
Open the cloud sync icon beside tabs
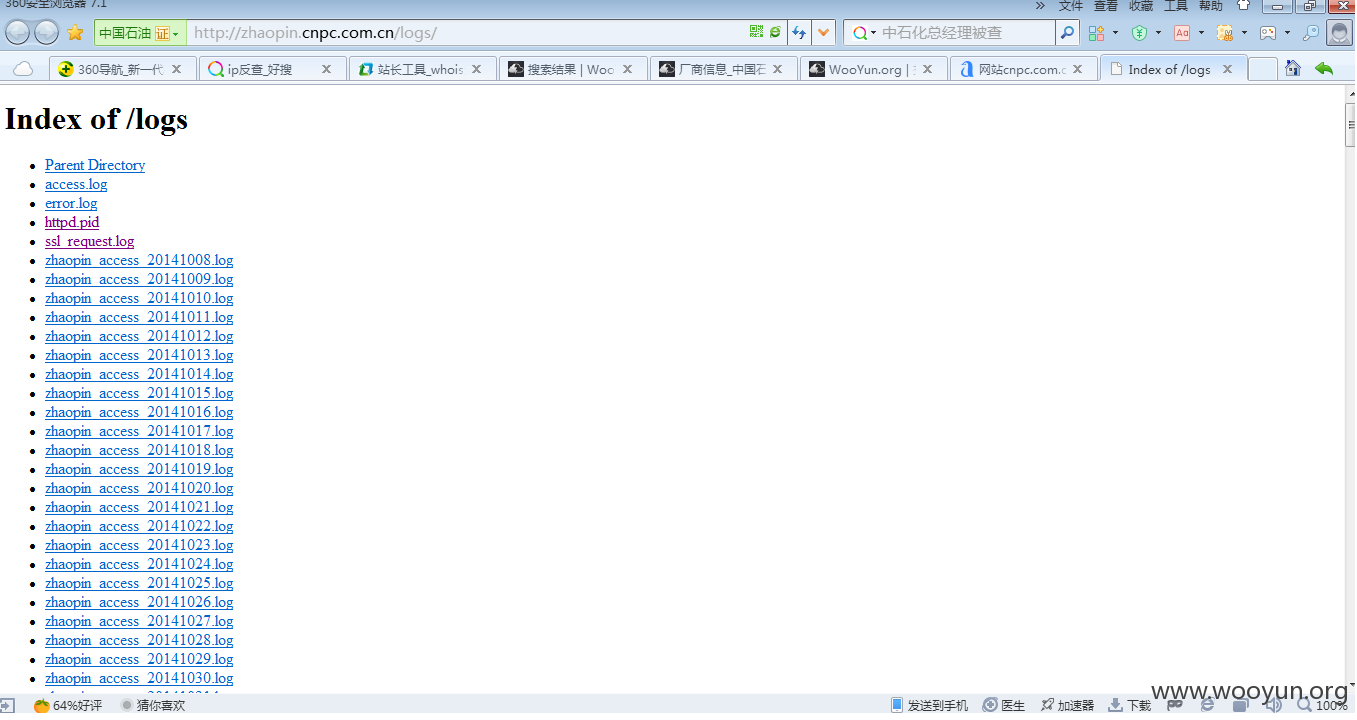click(22, 69)
